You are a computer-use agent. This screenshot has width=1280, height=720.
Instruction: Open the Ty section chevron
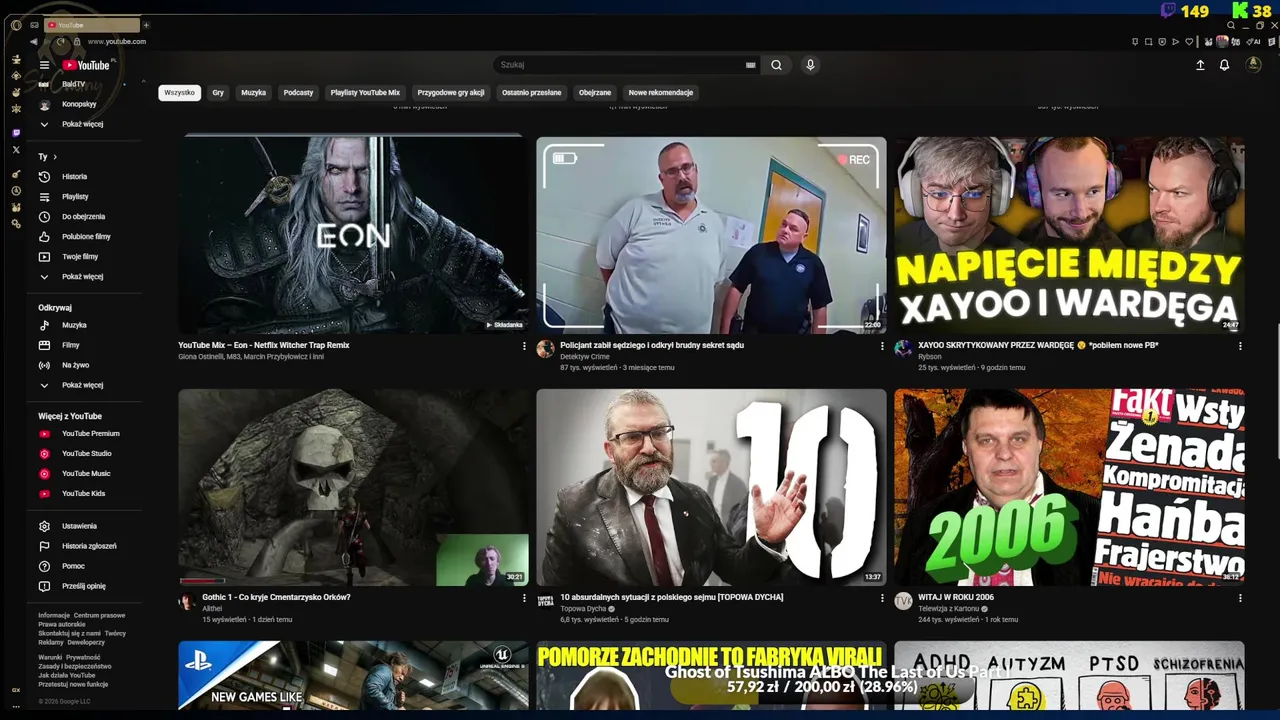coord(55,157)
